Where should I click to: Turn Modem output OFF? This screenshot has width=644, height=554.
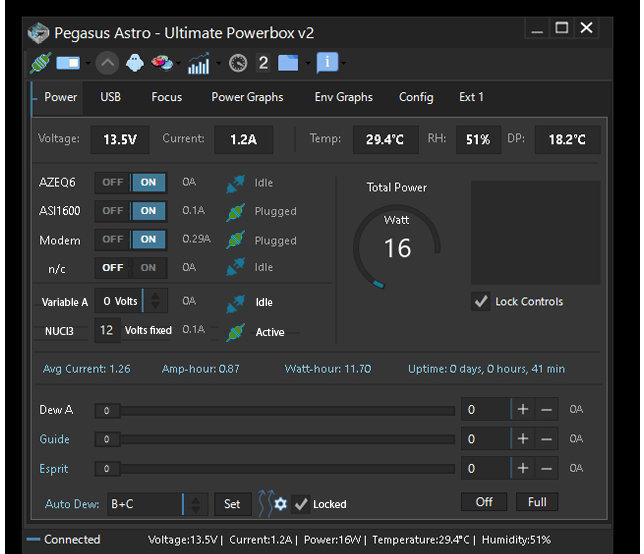(113, 239)
